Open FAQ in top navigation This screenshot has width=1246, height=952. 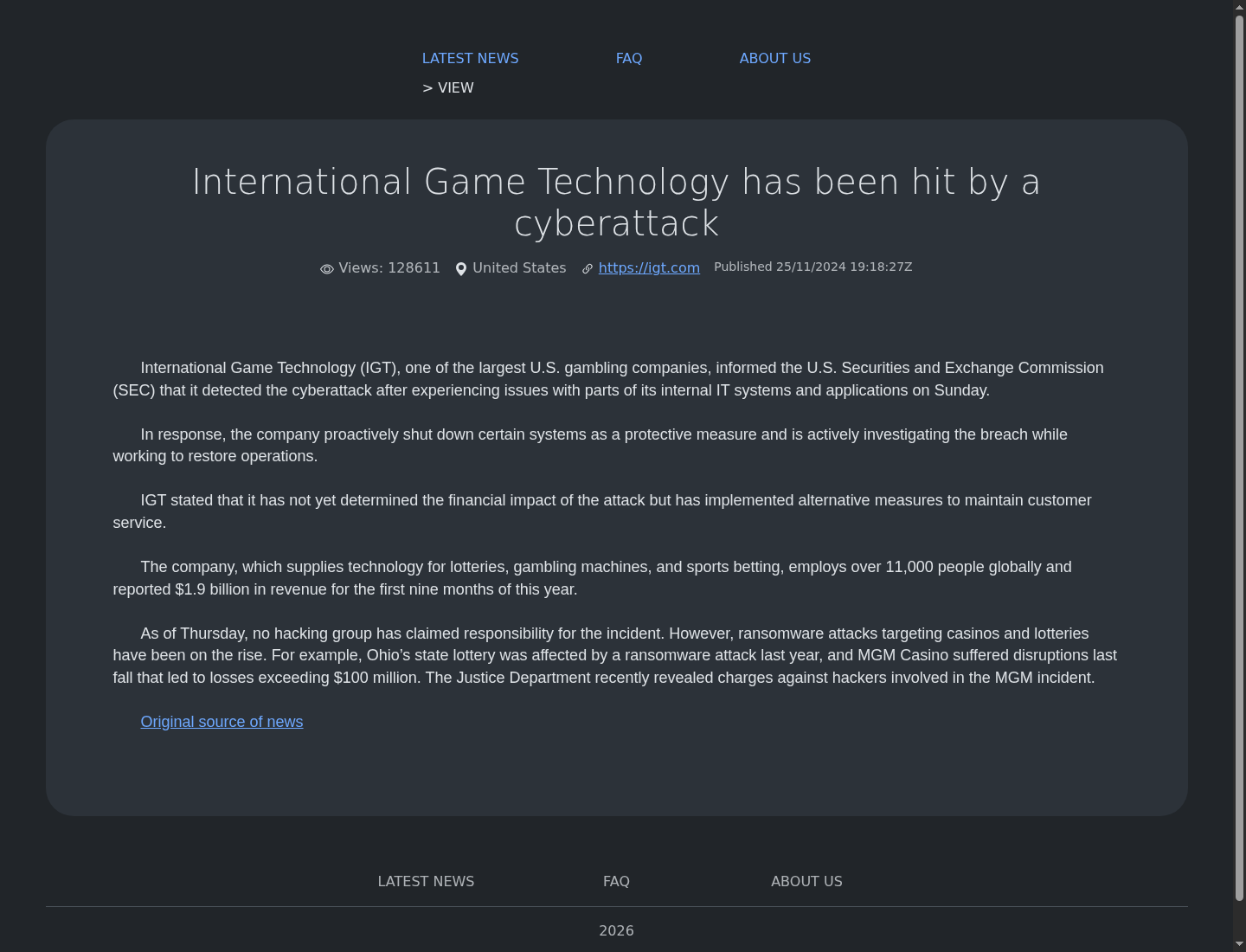click(x=629, y=58)
